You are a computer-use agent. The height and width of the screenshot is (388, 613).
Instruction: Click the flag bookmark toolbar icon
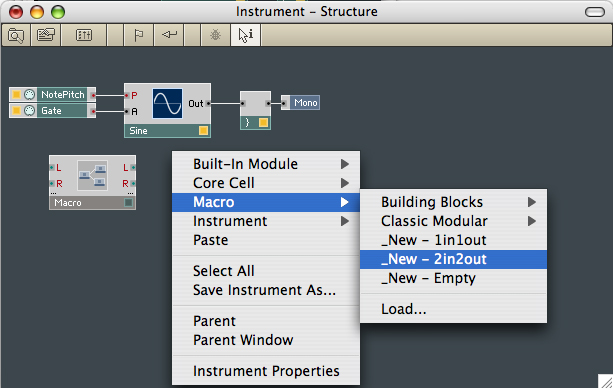[x=138, y=36]
